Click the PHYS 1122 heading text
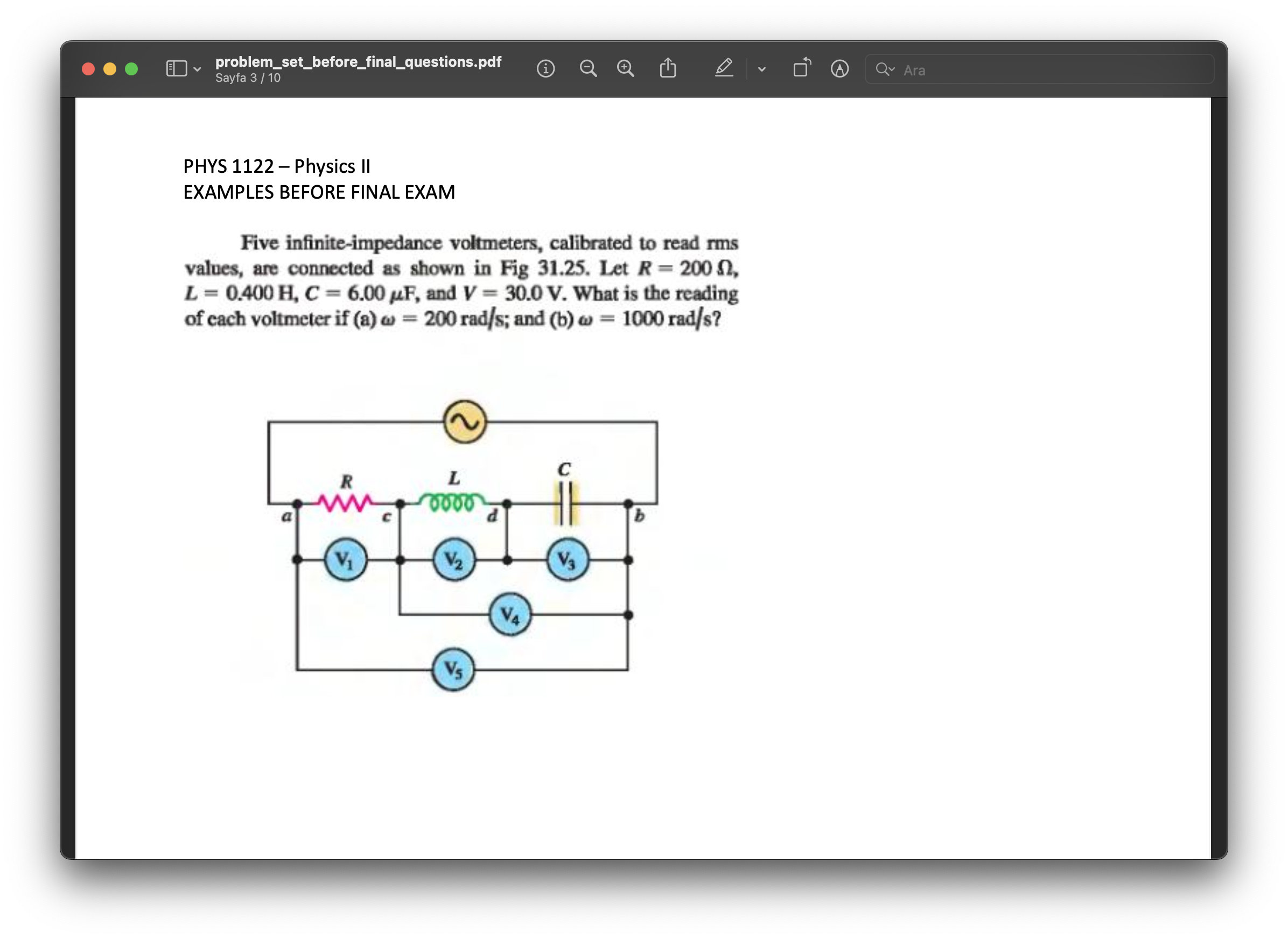This screenshot has width=1288, height=939. [x=276, y=166]
